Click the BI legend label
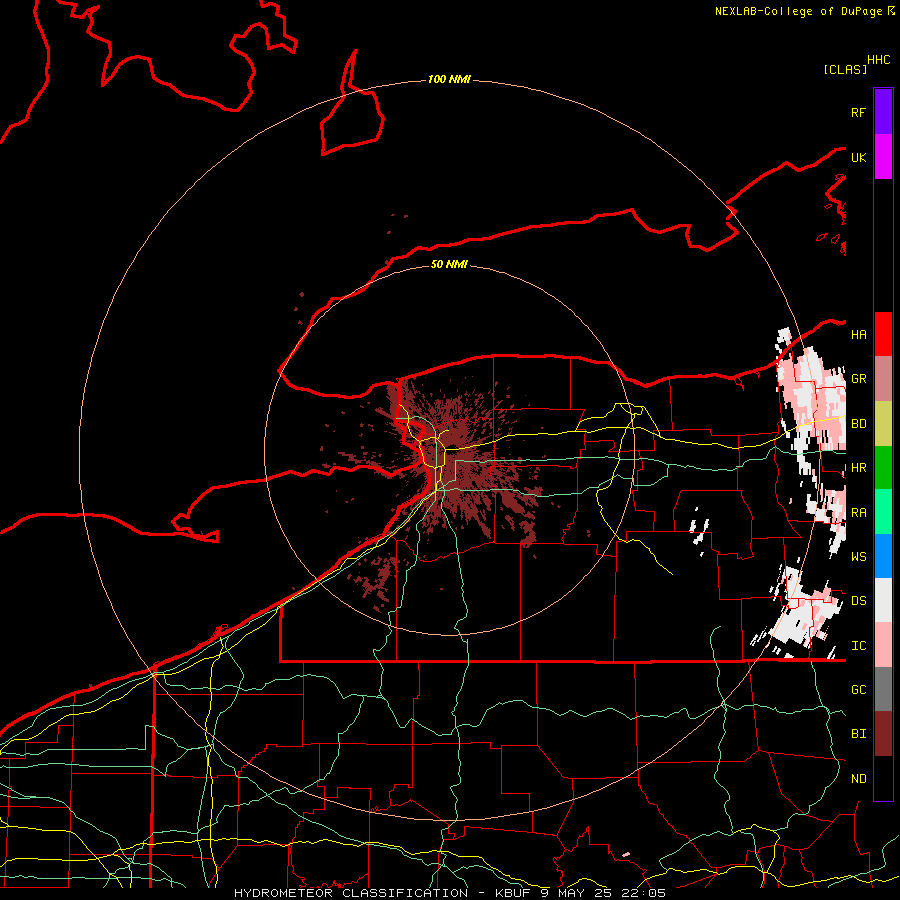Viewport: 900px width, 900px height. [x=858, y=734]
